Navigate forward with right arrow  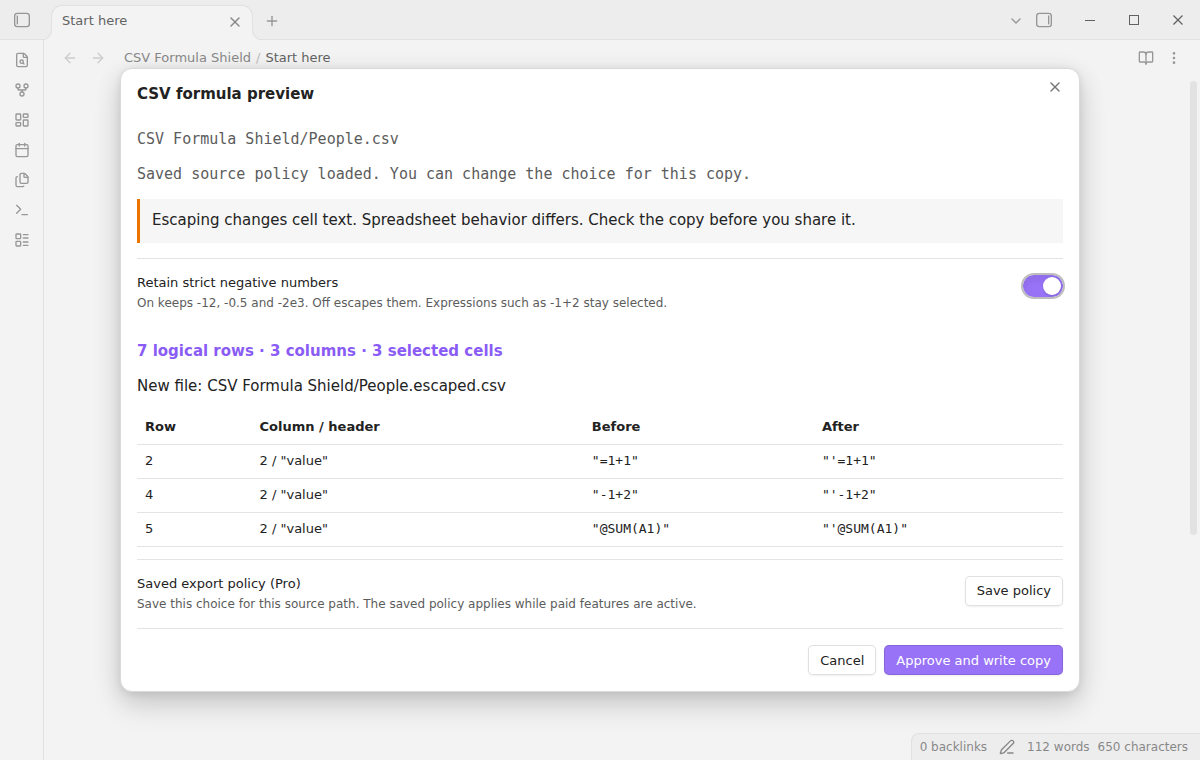[x=98, y=58]
